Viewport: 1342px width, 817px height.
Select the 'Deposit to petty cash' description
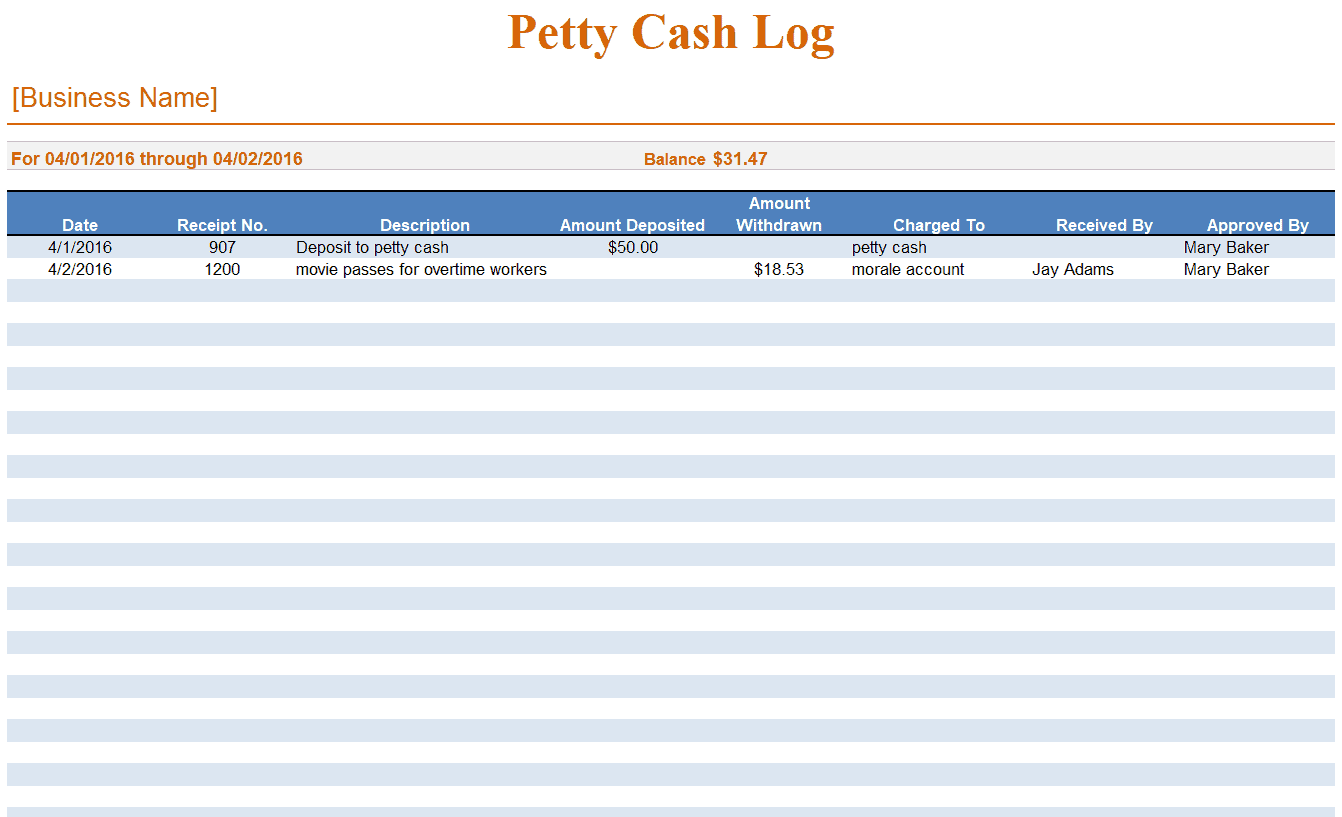pyautogui.click(x=372, y=247)
